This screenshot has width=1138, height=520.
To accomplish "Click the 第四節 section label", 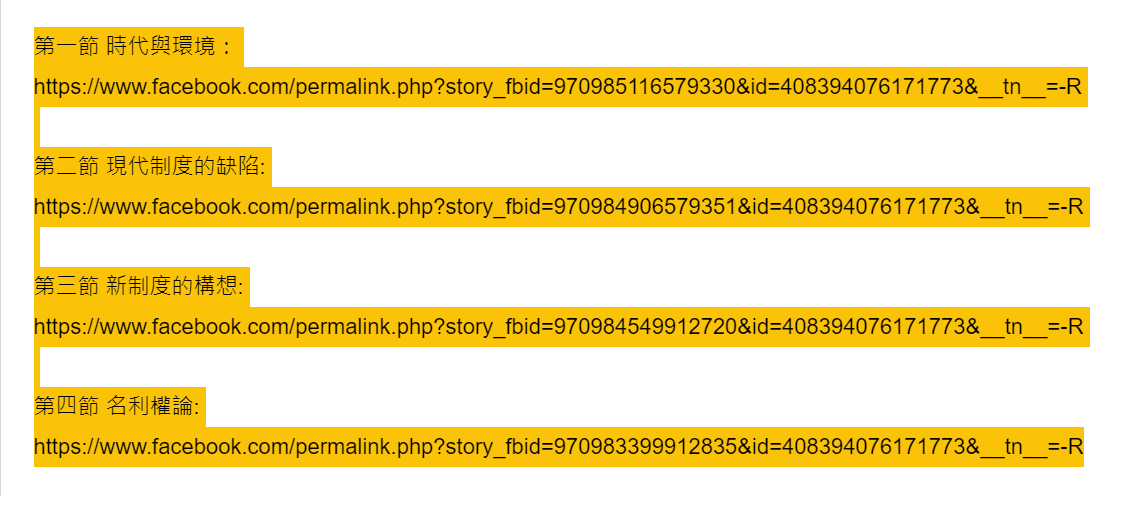I will 66,407.
